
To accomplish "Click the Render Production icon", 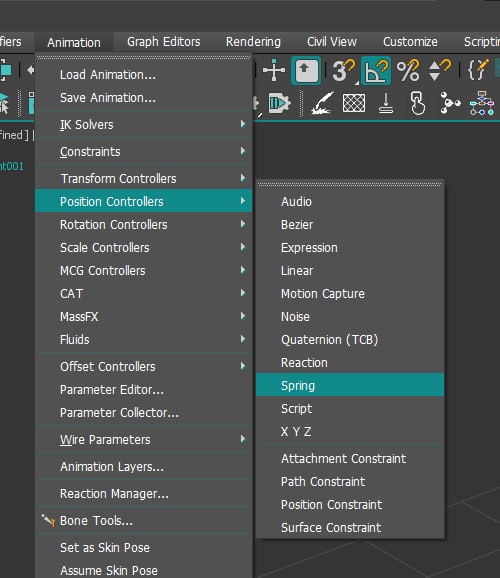I will click(279, 103).
